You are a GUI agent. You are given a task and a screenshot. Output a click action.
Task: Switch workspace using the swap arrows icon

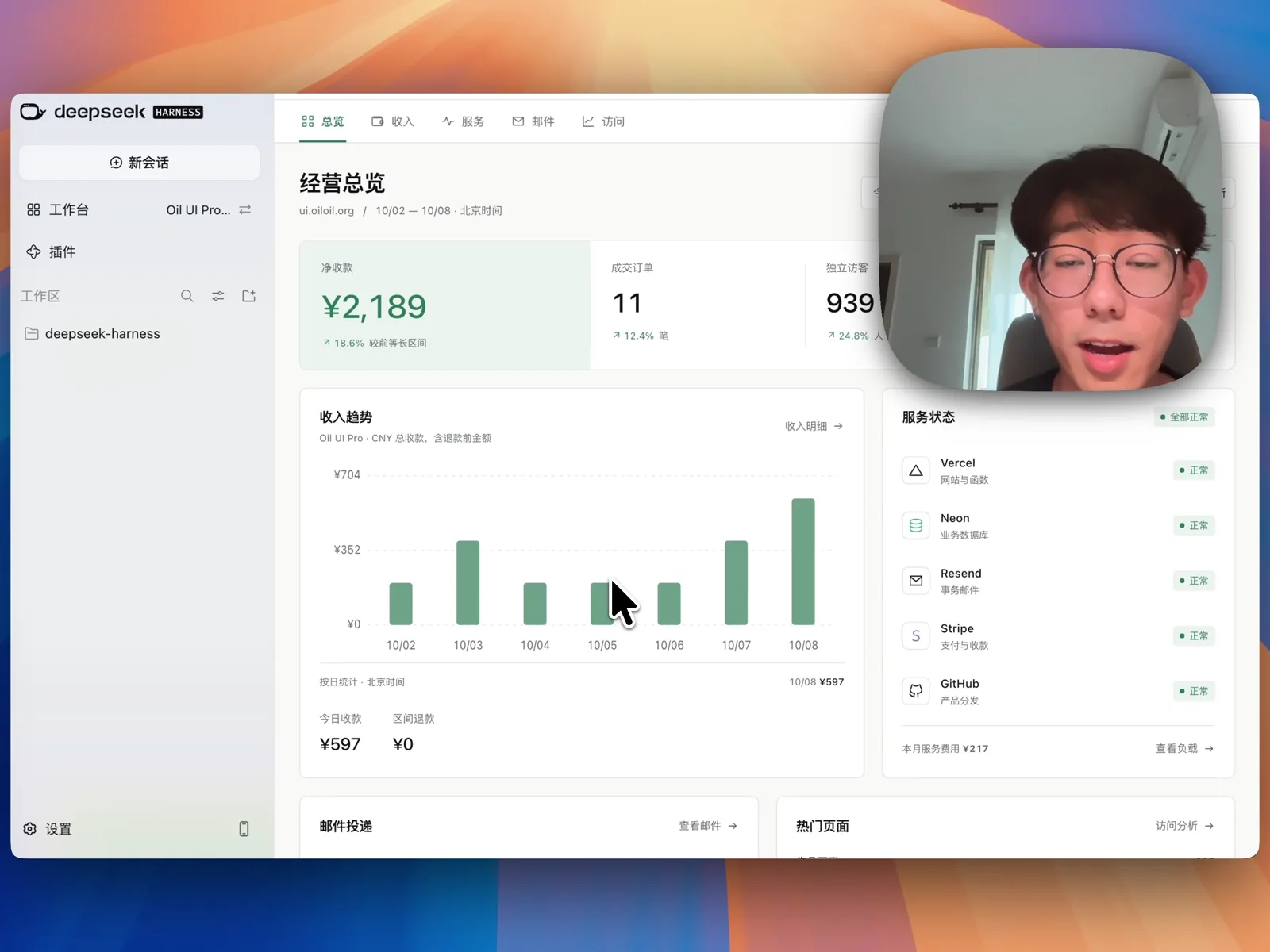[245, 209]
